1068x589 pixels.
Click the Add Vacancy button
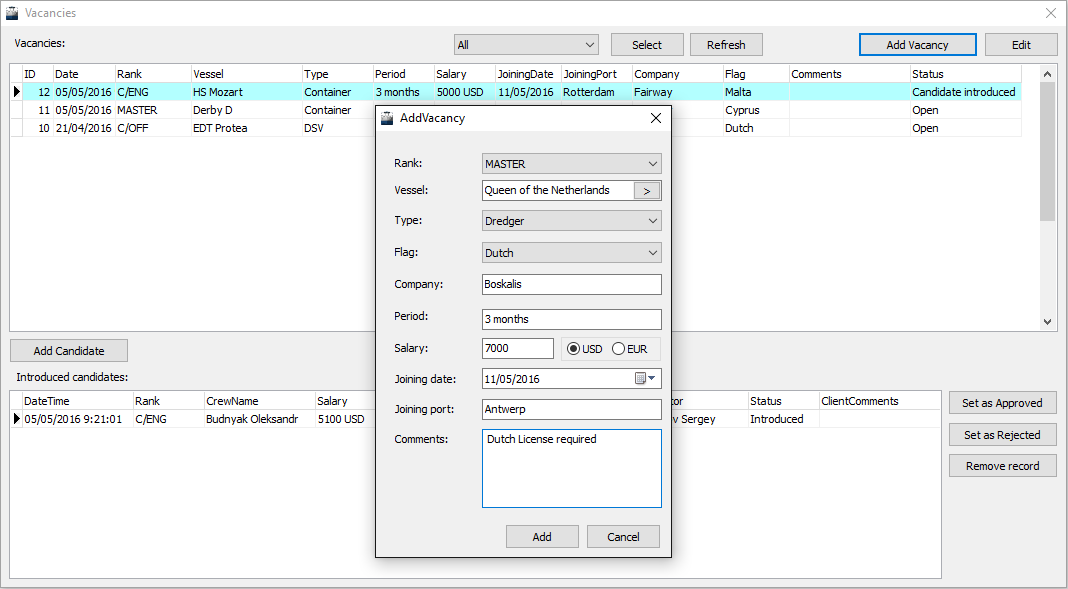coord(917,45)
